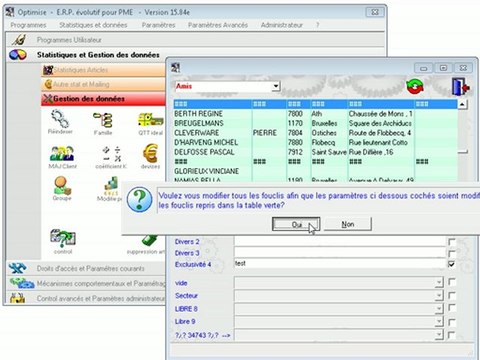Tick the Divers 3 checkbox

[452, 253]
